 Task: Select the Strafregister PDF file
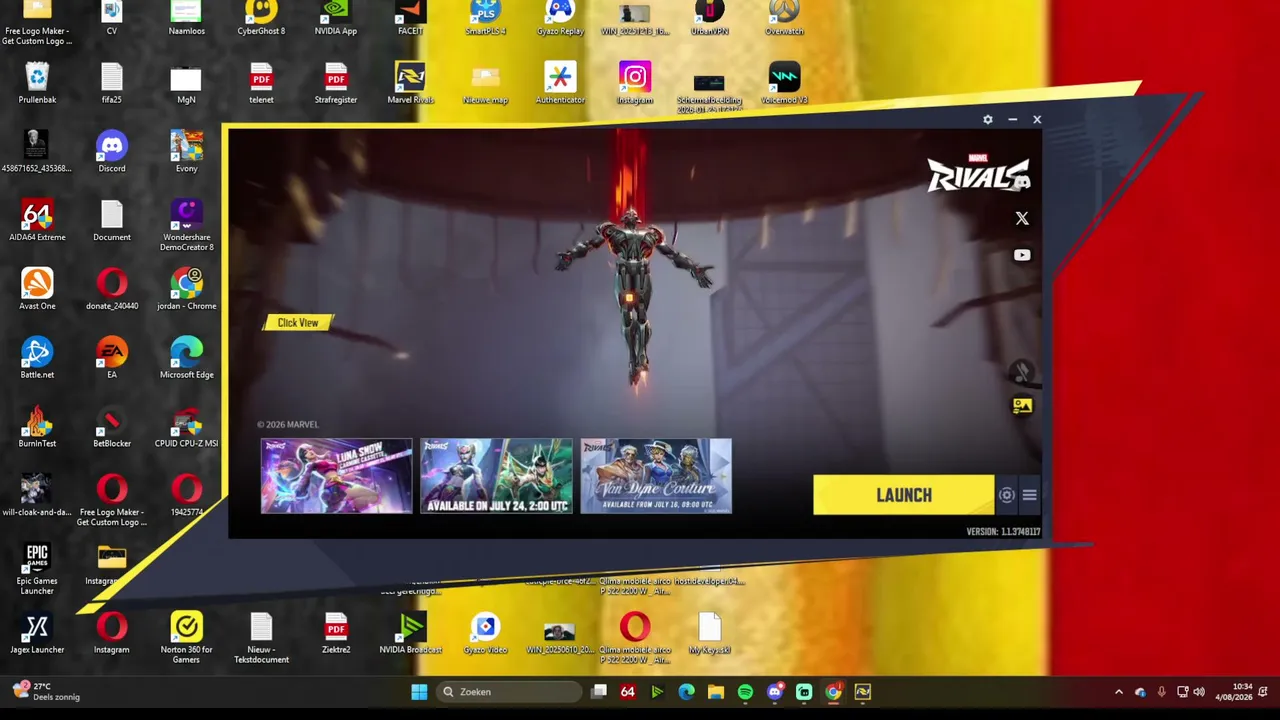(336, 83)
